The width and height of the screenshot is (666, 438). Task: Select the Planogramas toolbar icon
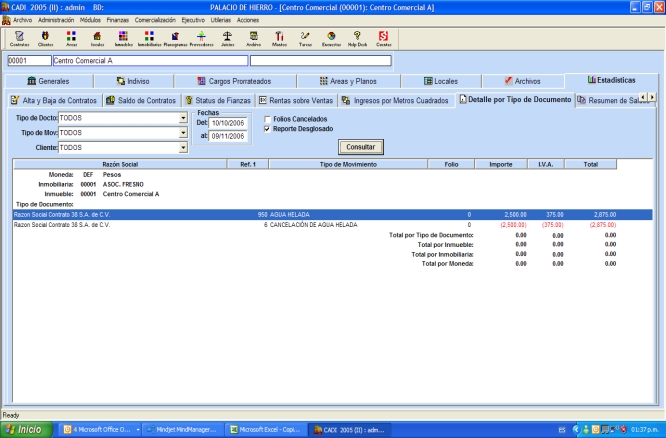tap(174, 39)
